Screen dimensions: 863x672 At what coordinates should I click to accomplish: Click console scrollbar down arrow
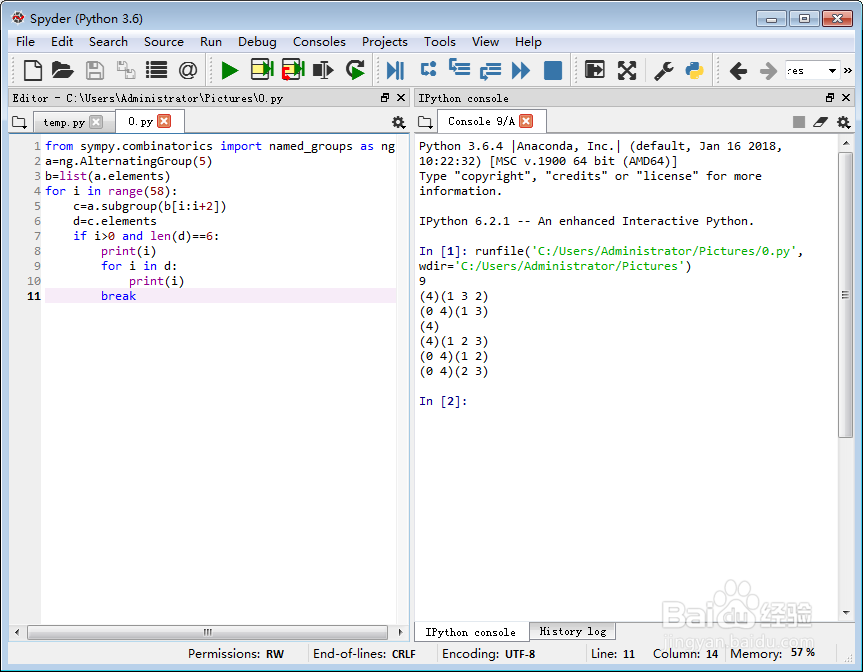tap(846, 613)
